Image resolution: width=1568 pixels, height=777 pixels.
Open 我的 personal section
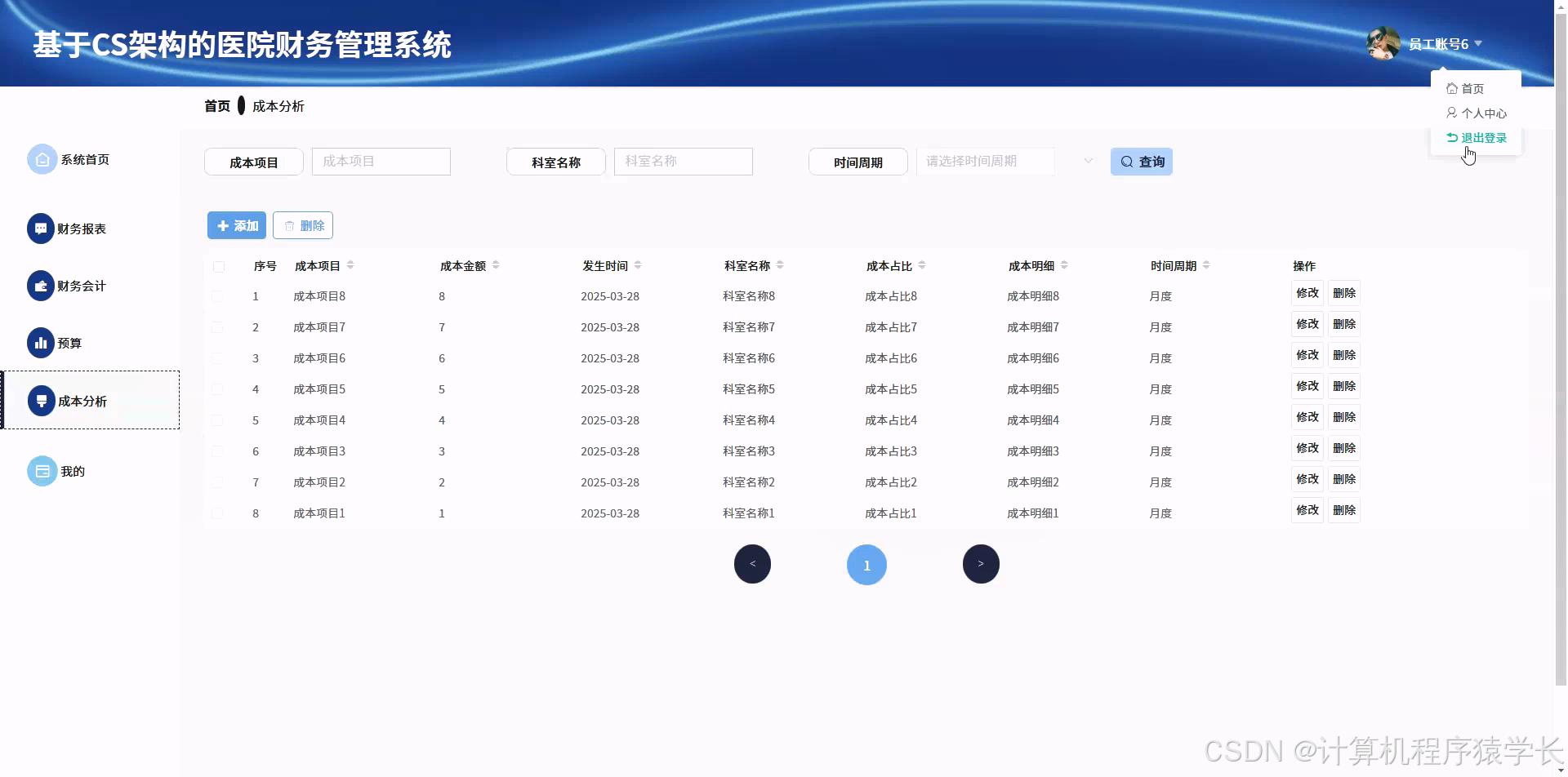[x=71, y=471]
